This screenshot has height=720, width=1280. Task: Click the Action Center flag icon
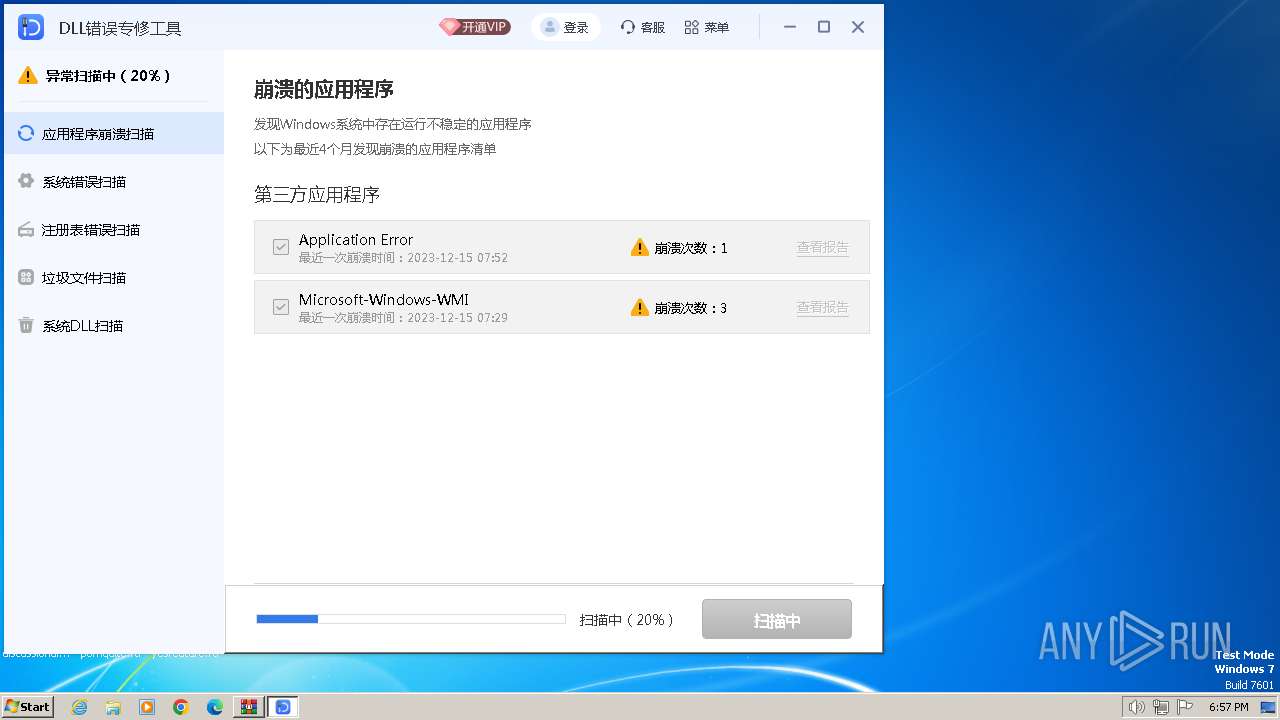click(1184, 707)
